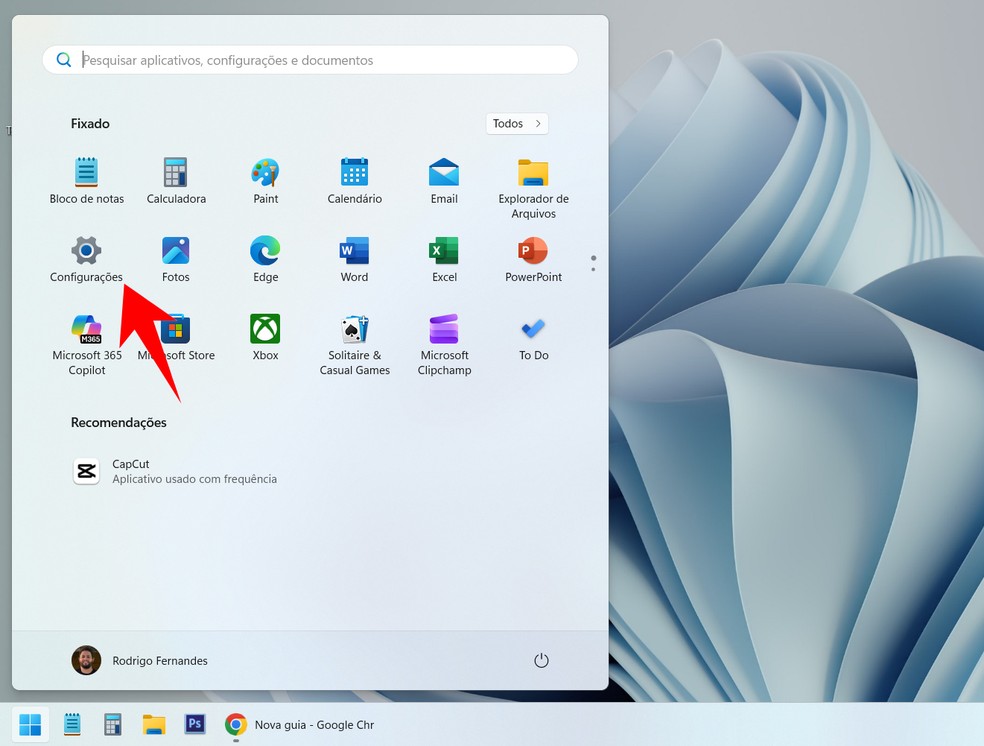Click the search field for apps and documents

tap(310, 60)
